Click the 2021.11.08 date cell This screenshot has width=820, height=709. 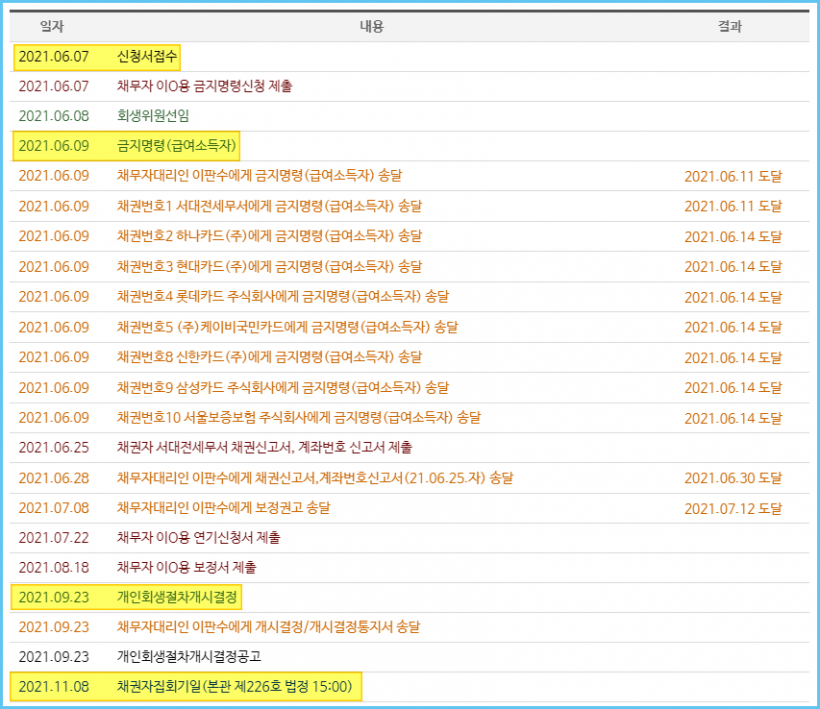point(54,687)
